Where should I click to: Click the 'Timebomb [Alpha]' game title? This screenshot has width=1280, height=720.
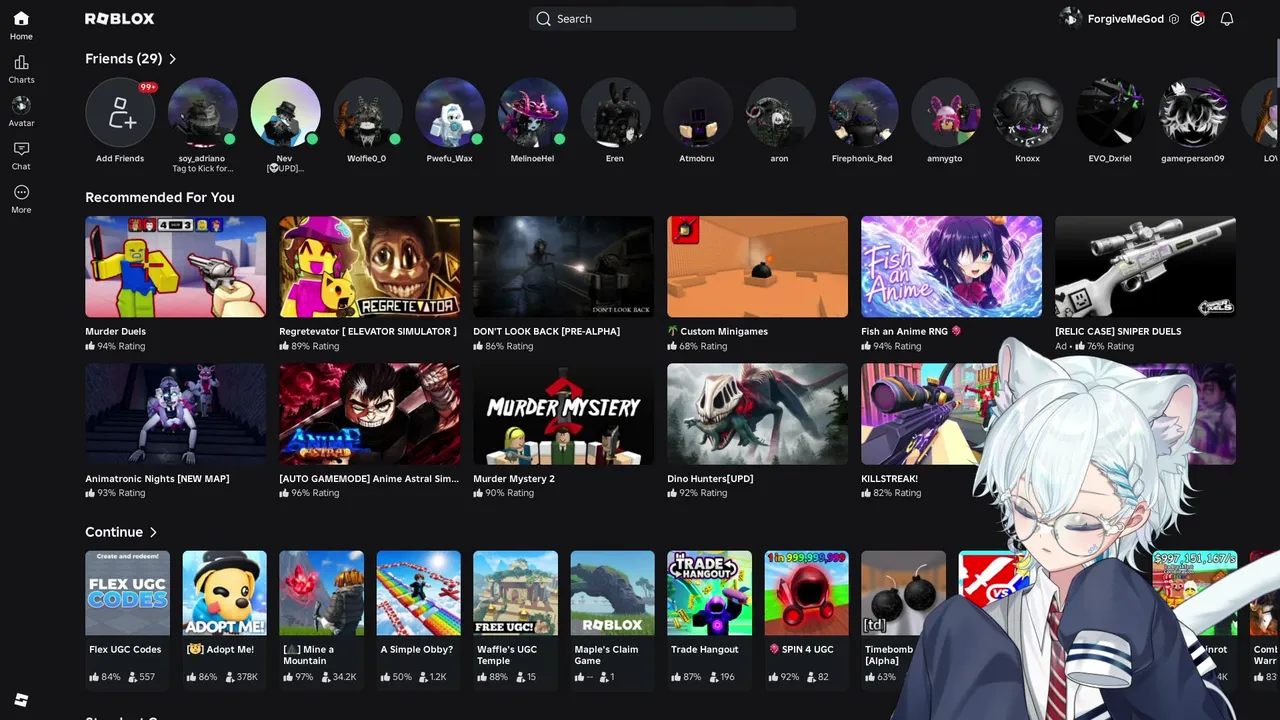889,655
